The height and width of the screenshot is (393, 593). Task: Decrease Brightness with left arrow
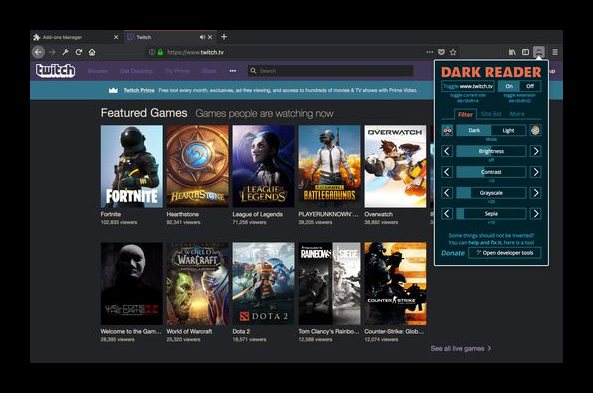pyautogui.click(x=447, y=151)
